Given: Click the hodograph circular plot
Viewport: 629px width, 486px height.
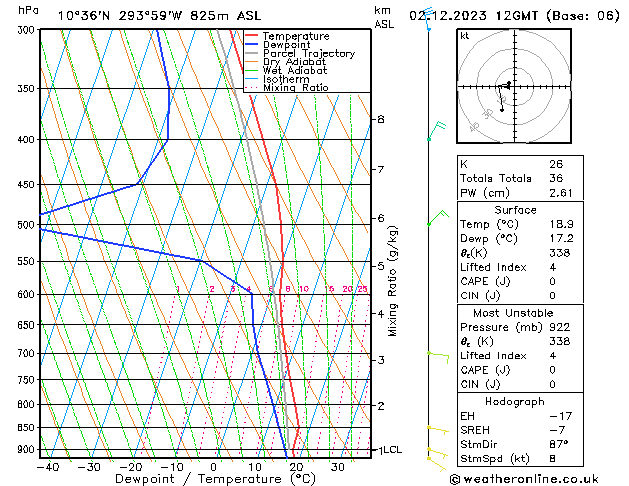Looking at the screenshot, I should [x=514, y=86].
